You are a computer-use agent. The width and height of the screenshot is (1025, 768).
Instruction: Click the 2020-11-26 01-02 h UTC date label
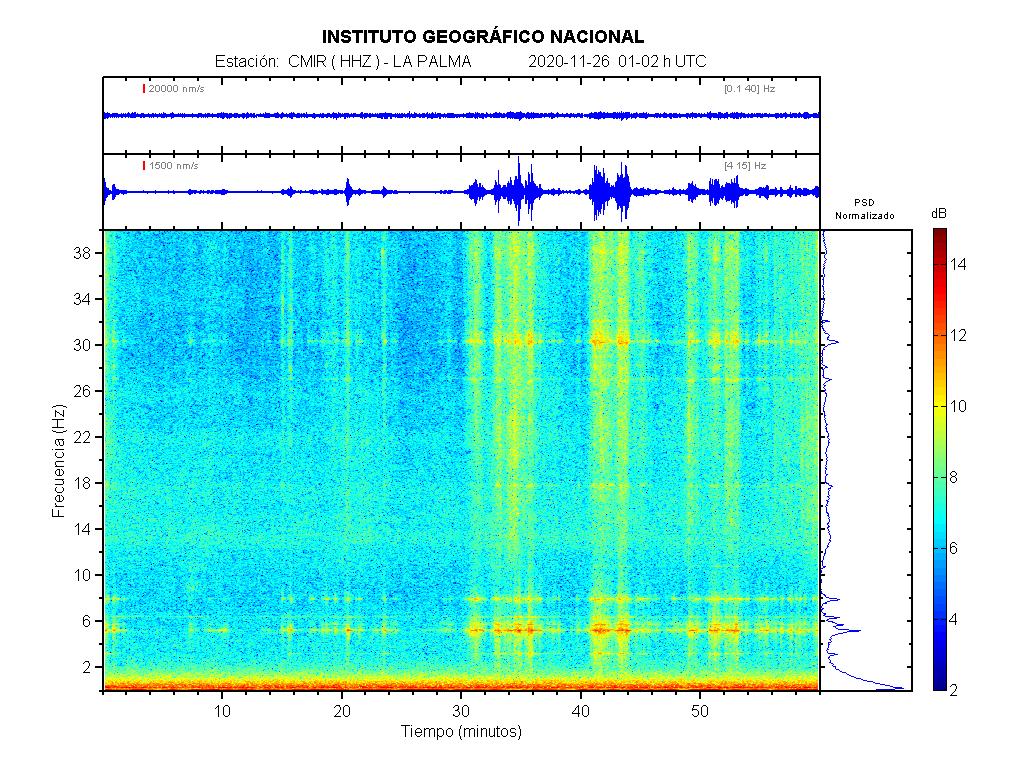(616, 62)
